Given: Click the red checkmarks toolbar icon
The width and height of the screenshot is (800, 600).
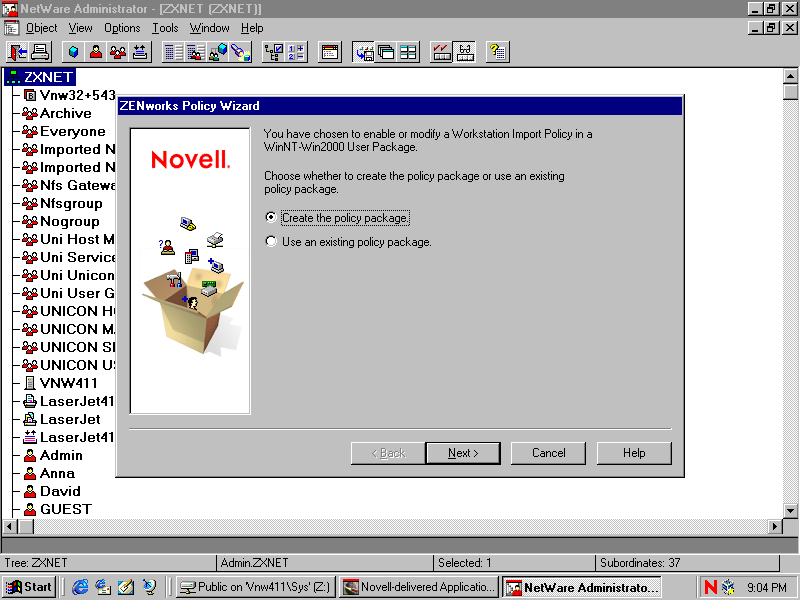Looking at the screenshot, I should [441, 52].
